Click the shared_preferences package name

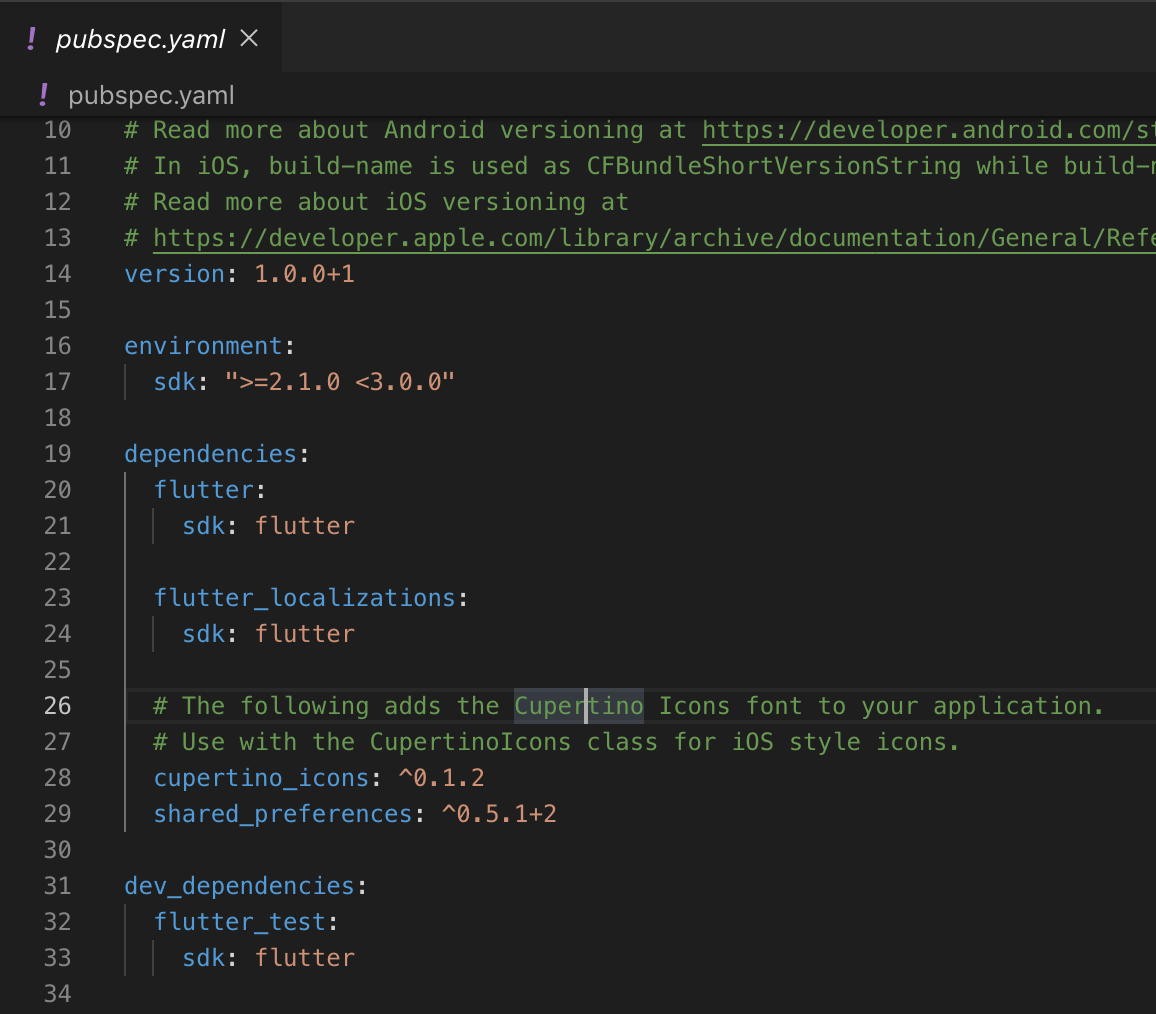click(x=283, y=813)
